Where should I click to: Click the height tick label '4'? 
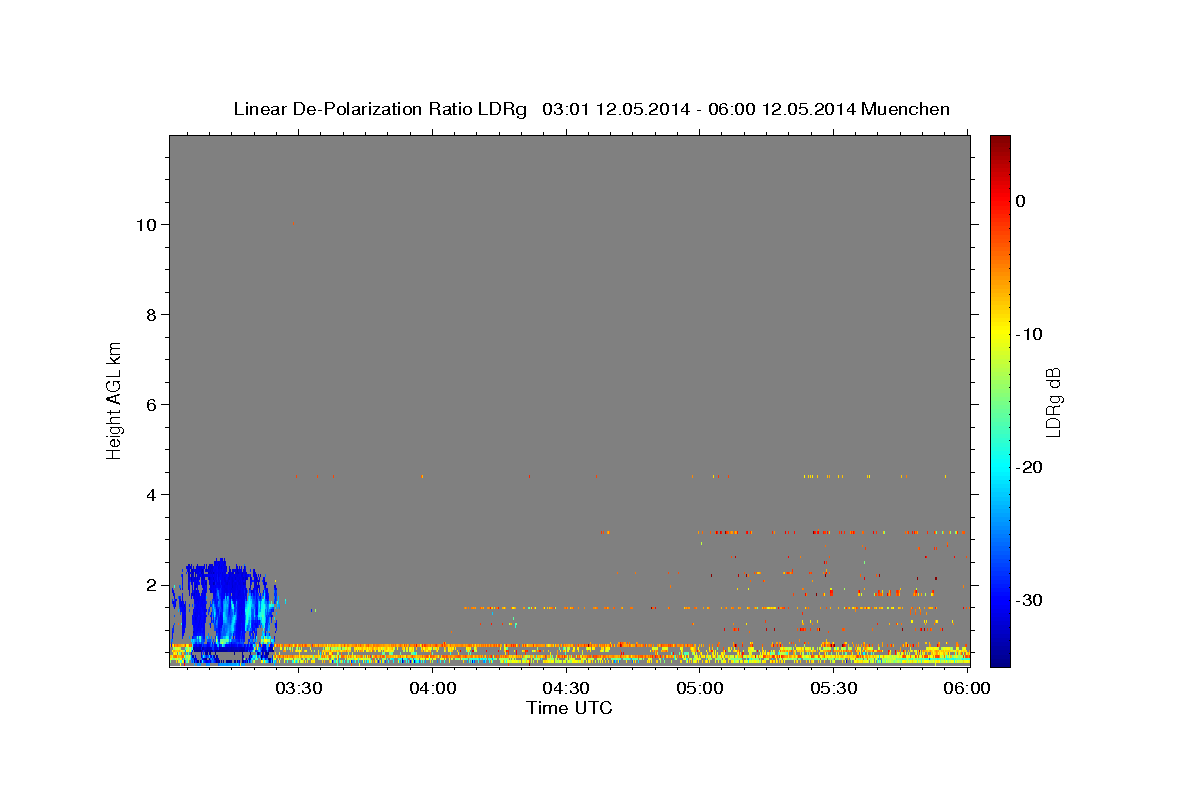click(151, 495)
